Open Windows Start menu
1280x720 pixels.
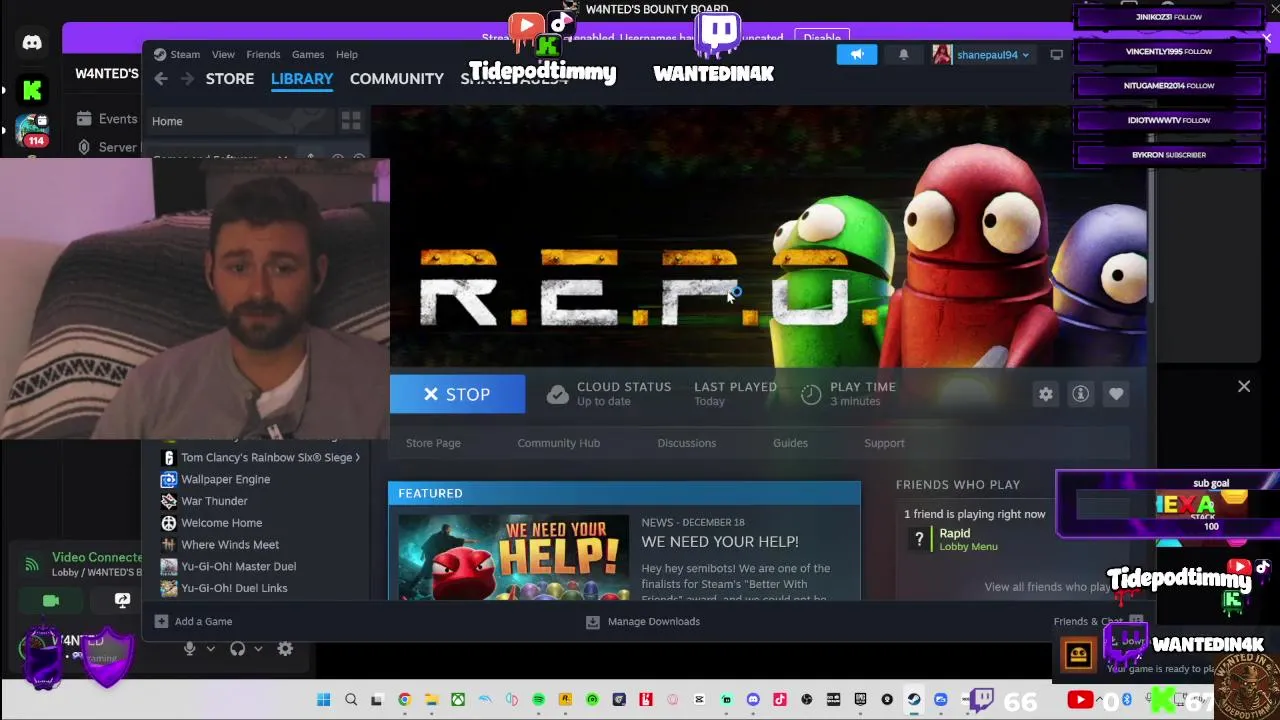[x=324, y=700]
